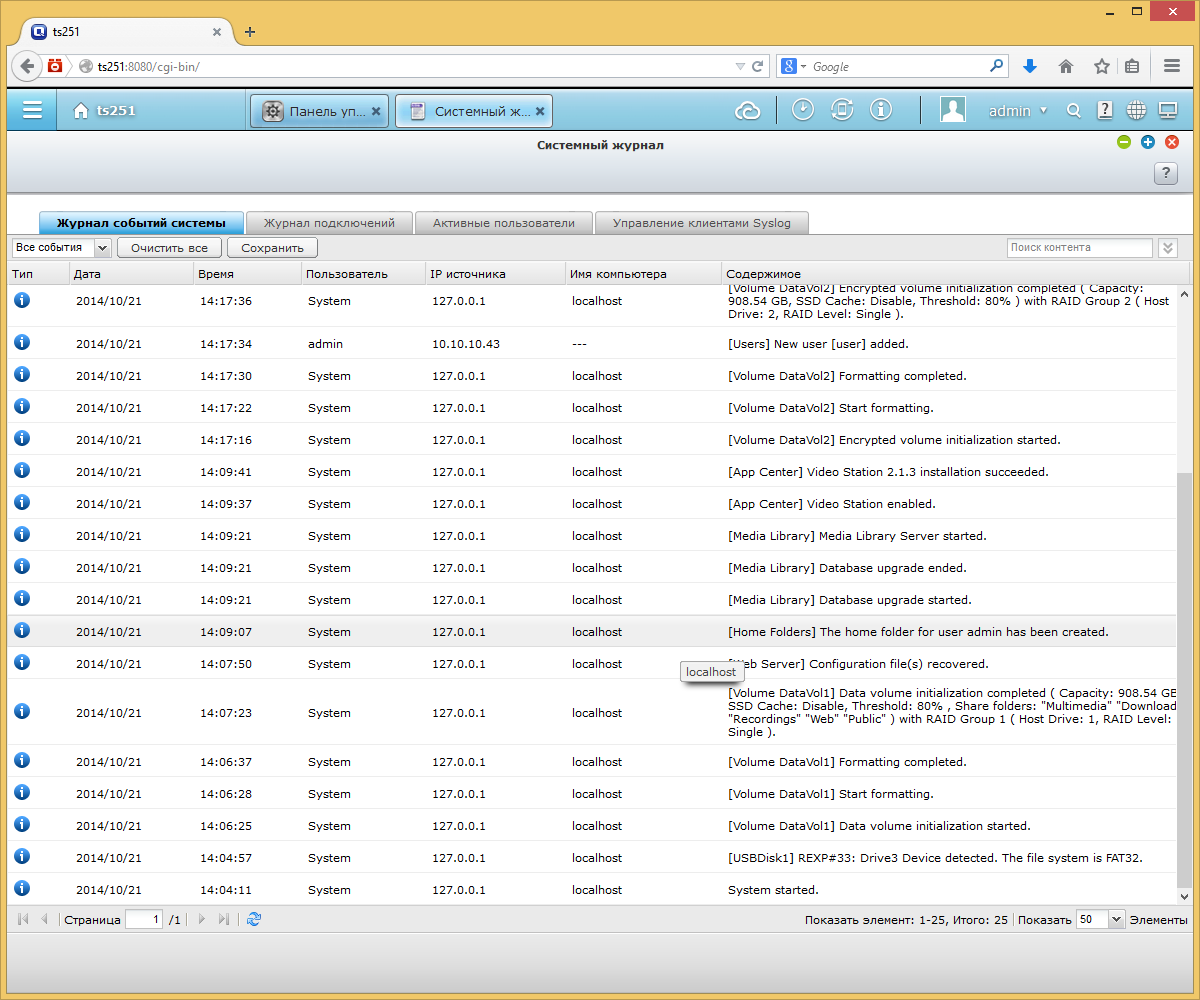Select the Media Library Server started row
Viewport: 1200px width, 1000px height.
pos(592,535)
